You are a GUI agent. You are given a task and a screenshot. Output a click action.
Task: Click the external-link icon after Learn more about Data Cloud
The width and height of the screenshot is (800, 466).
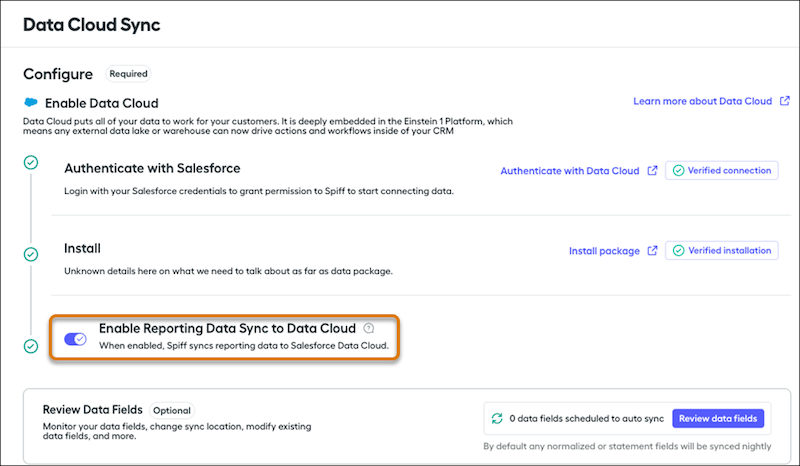(785, 101)
